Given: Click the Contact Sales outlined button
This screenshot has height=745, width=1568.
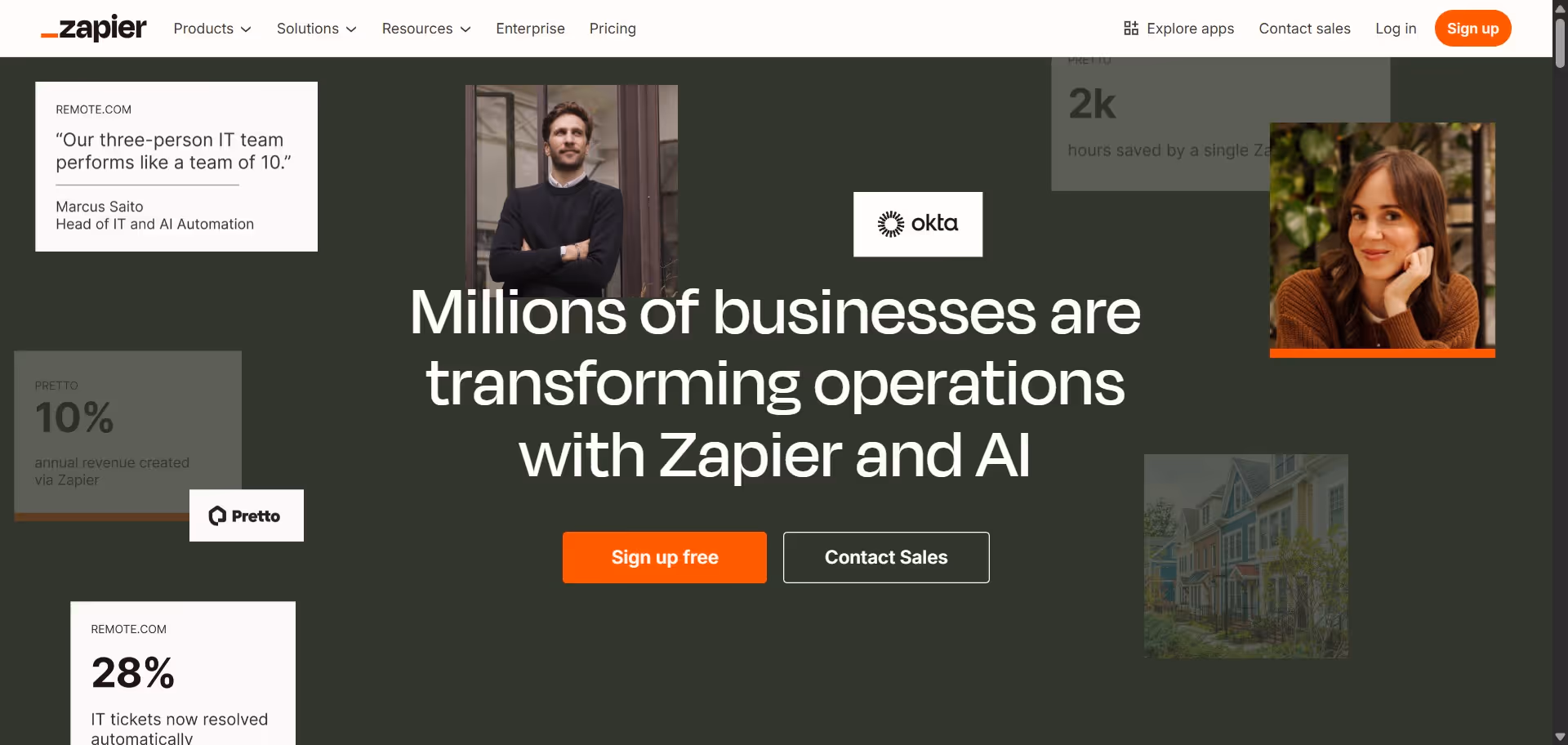Looking at the screenshot, I should pos(886,557).
